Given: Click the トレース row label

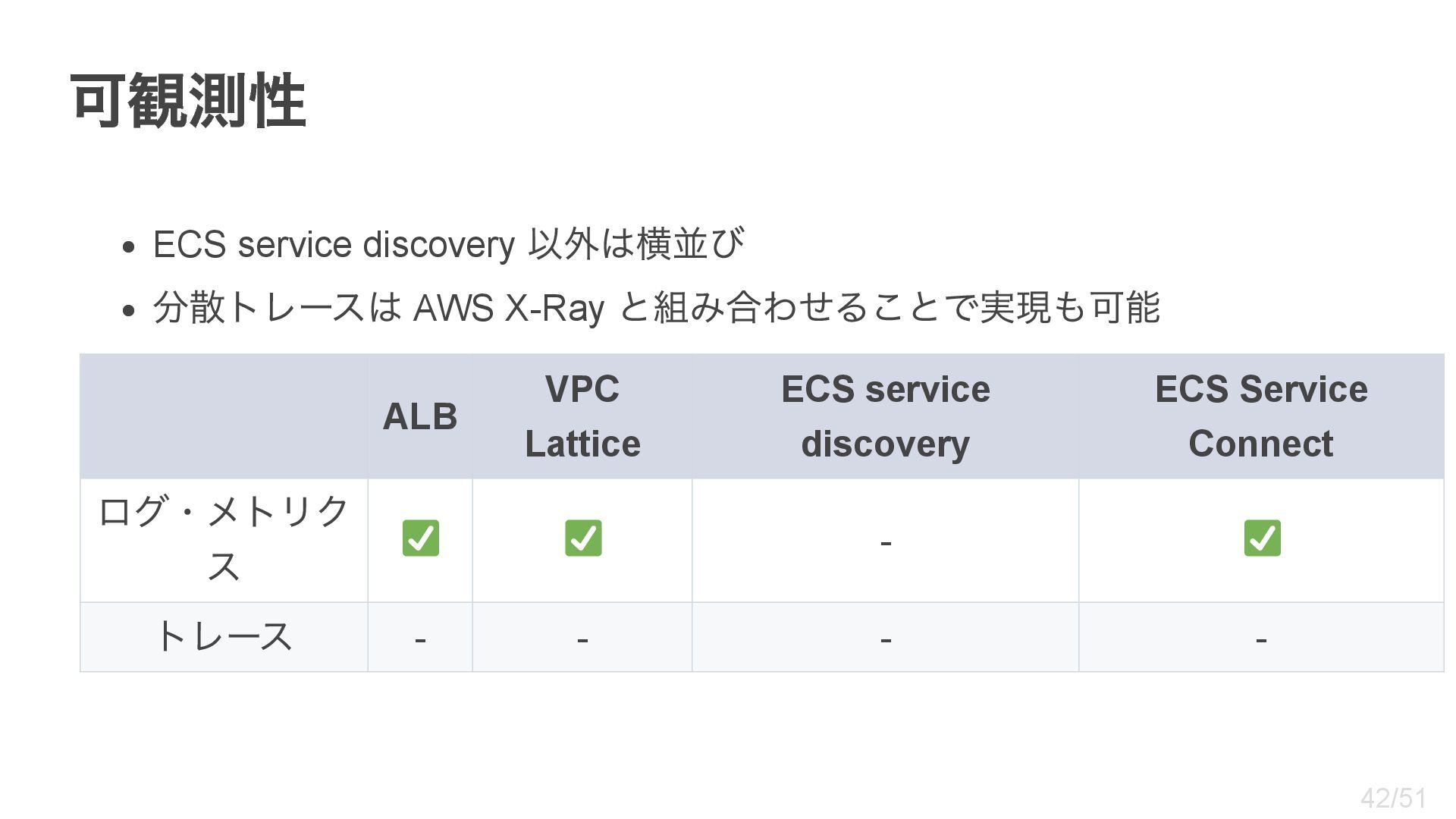Looking at the screenshot, I should click(x=224, y=636).
